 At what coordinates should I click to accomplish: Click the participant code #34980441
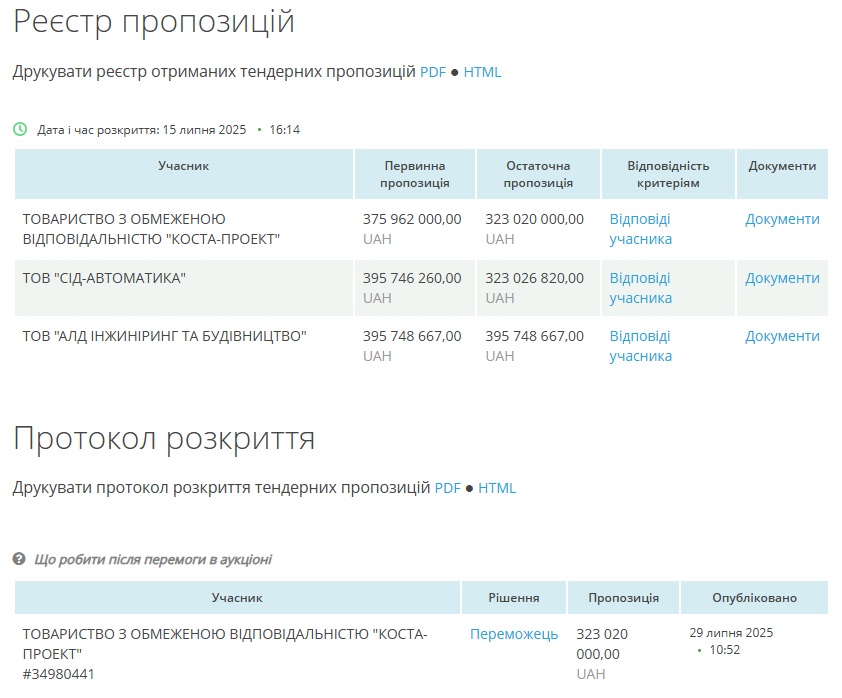tap(59, 674)
